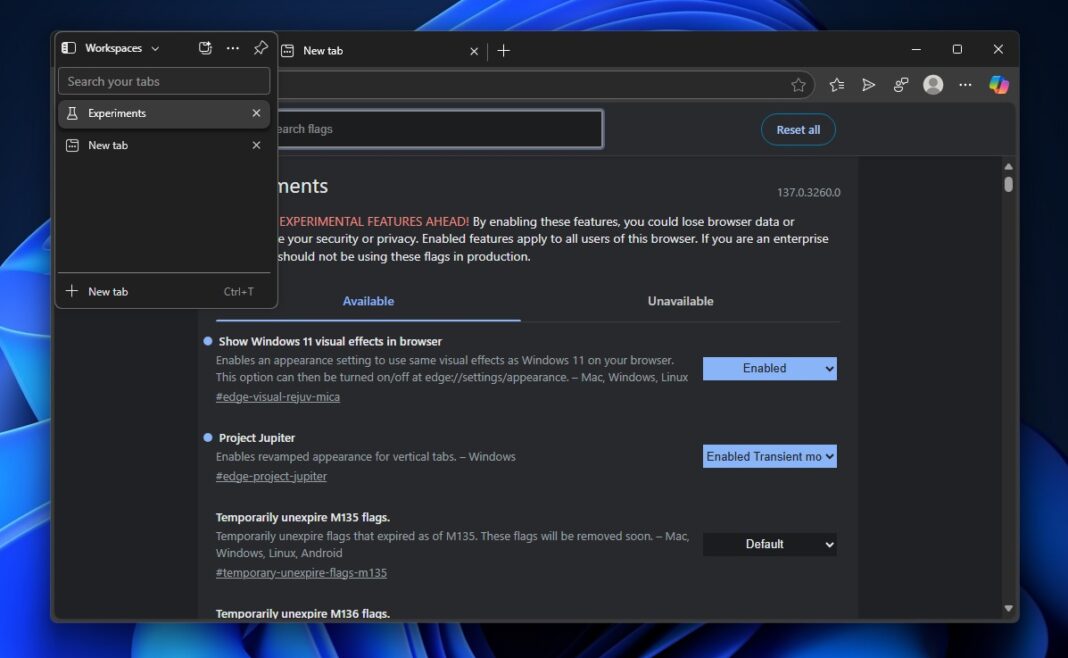The height and width of the screenshot is (658, 1068).
Task: Click the tab actions icon in the Workspaces panel
Action: [x=204, y=47]
